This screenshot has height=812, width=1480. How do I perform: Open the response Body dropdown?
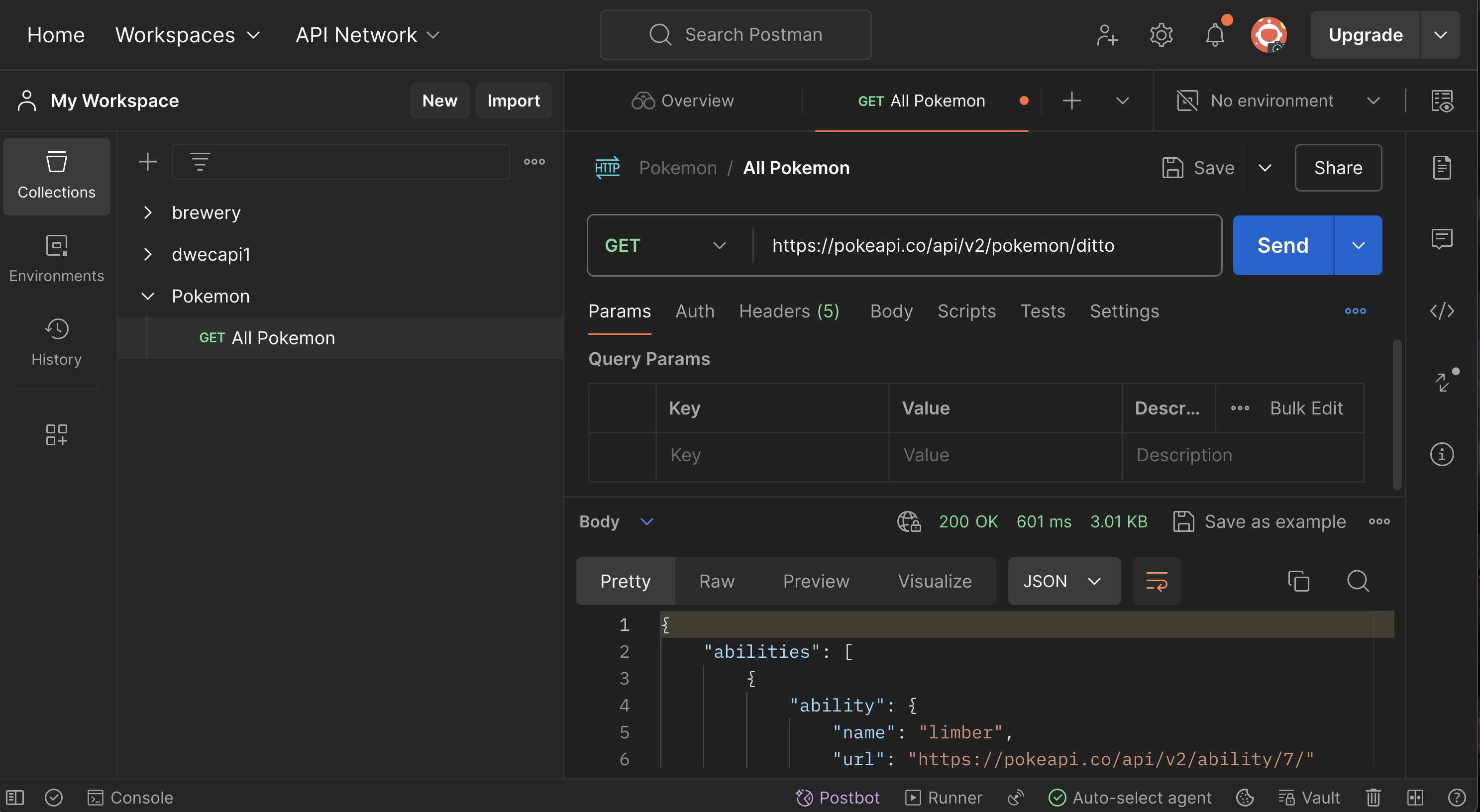[x=617, y=521]
